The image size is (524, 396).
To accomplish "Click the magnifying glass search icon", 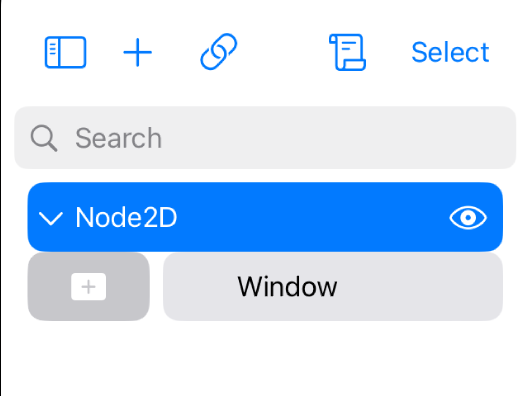I will [x=44, y=138].
